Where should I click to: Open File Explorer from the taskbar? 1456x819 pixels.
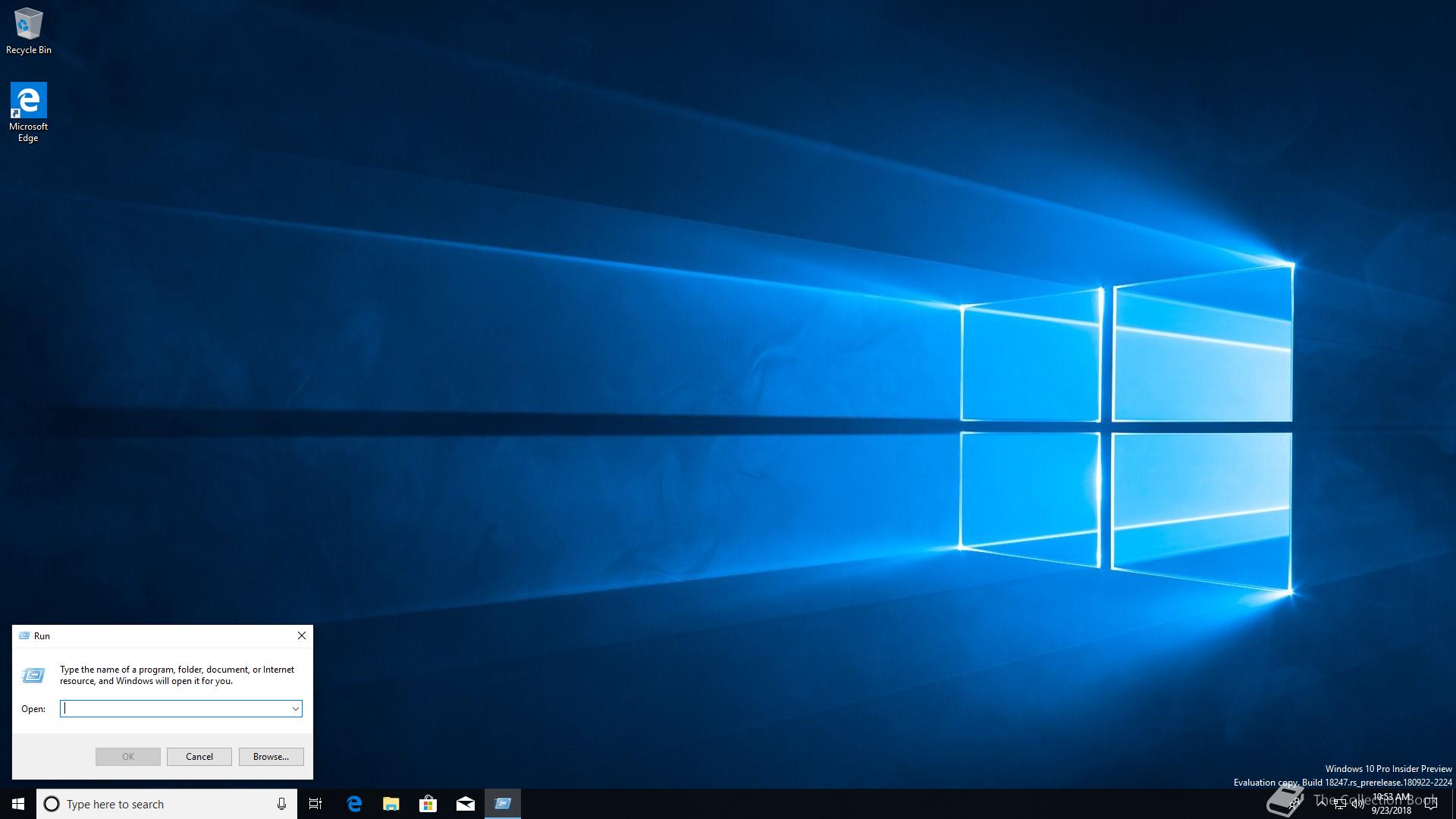[391, 804]
